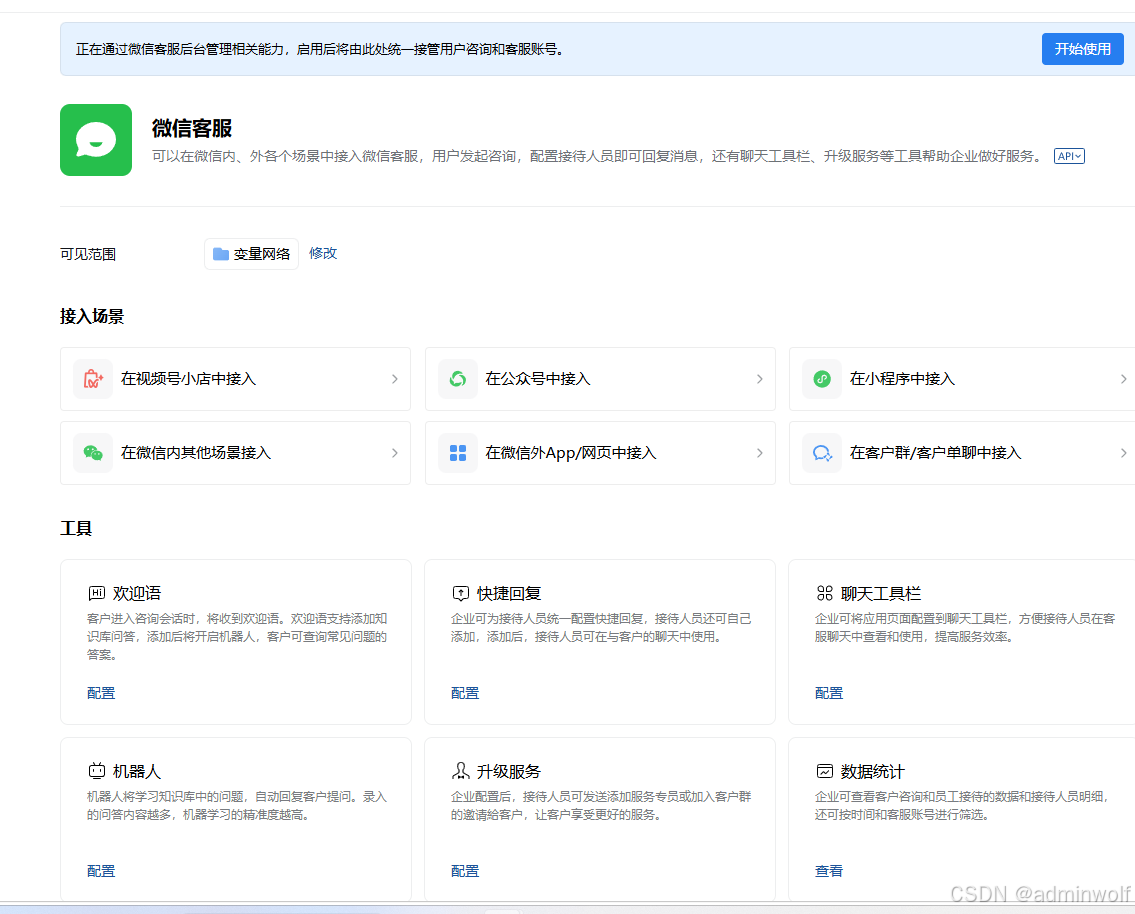1135x914 pixels.
Task: Expand 在微信内其他场景接入 chevron arrow
Action: [x=394, y=453]
